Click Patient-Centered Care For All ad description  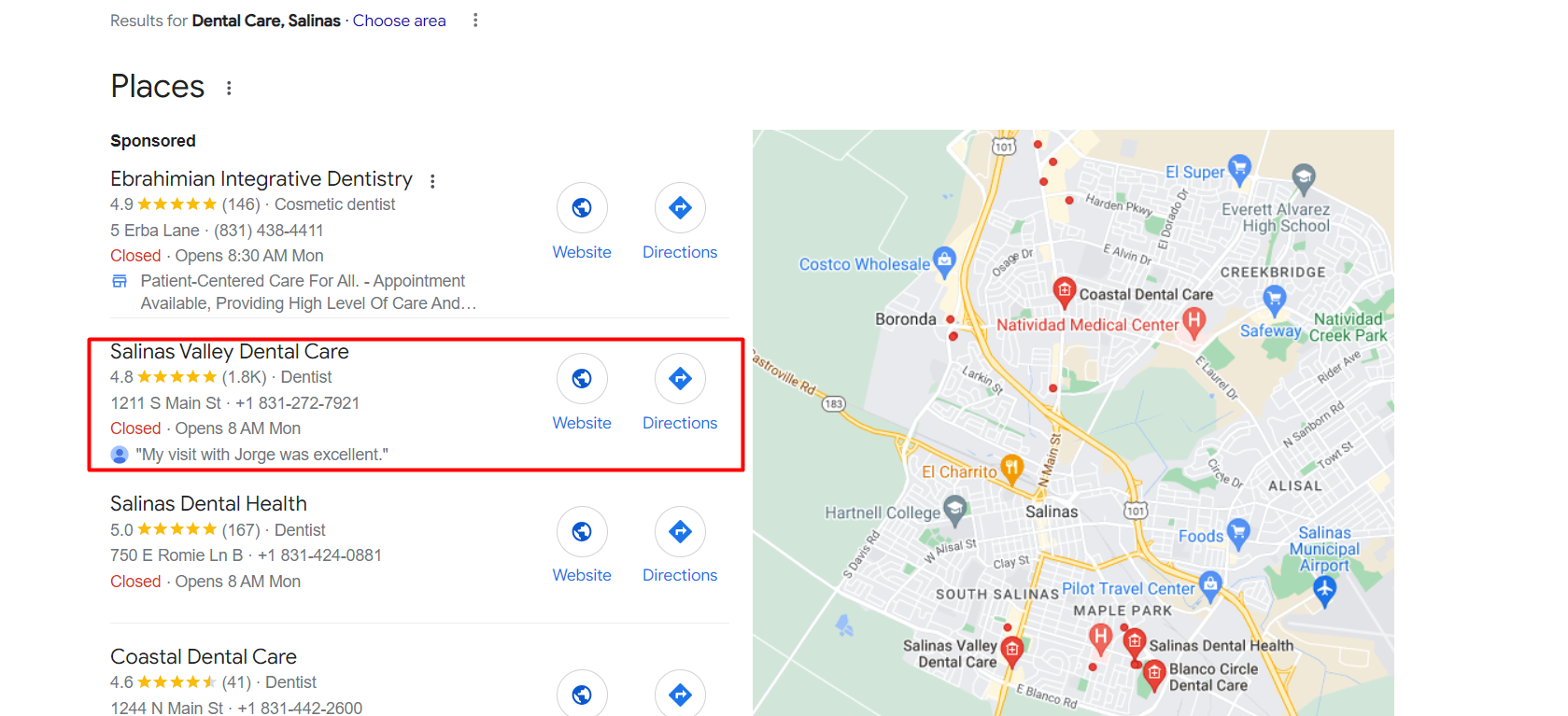[x=308, y=292]
